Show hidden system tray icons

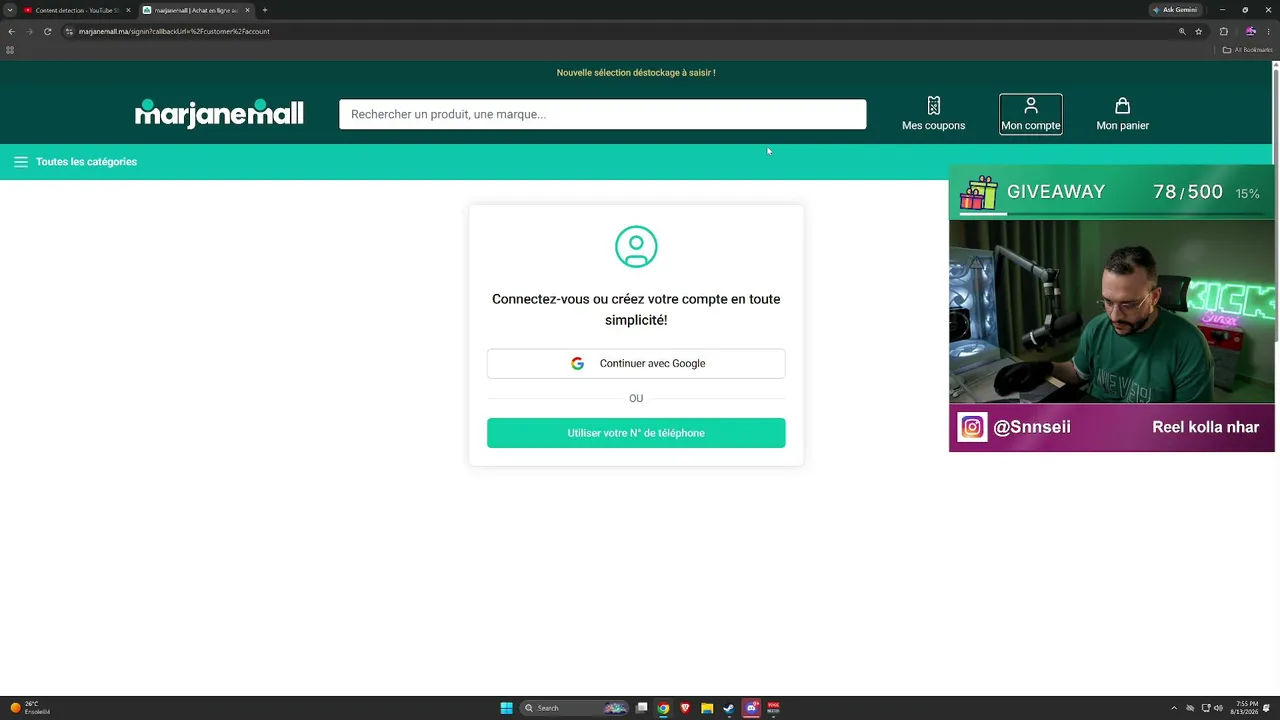[x=1174, y=708]
